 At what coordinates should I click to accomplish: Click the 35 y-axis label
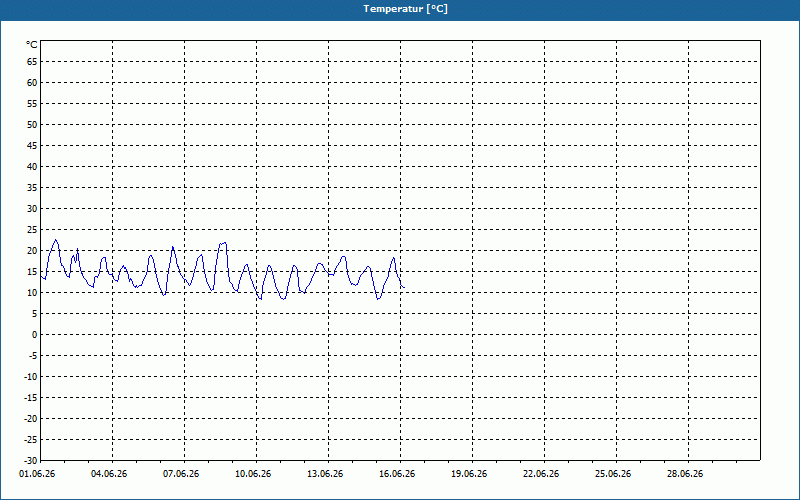[x=32, y=188]
